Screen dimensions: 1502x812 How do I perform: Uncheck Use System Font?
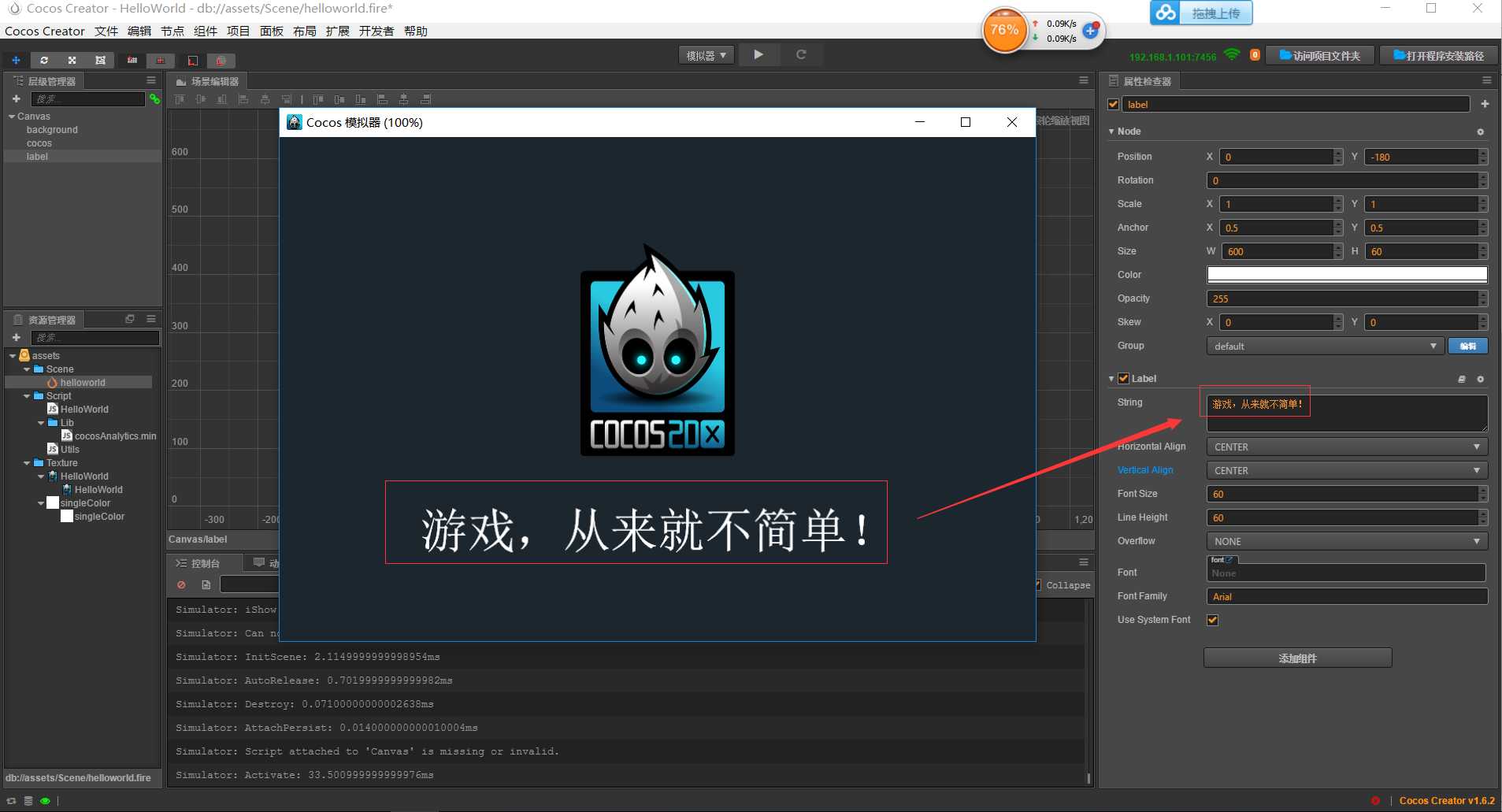click(x=1213, y=620)
